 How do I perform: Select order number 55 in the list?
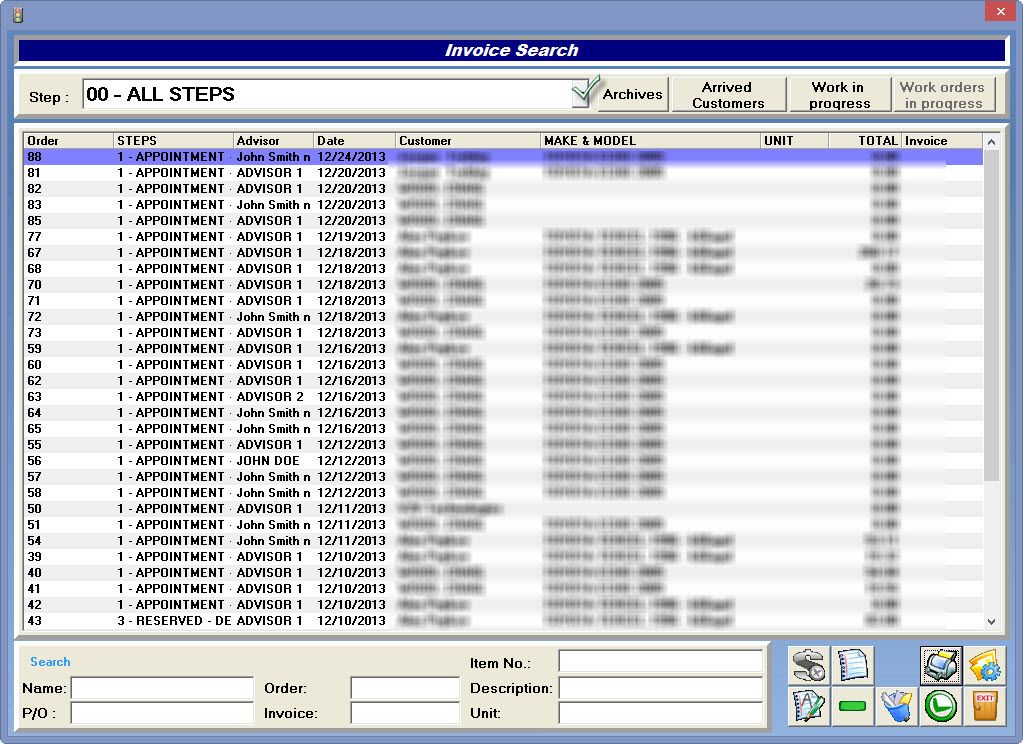[503, 444]
